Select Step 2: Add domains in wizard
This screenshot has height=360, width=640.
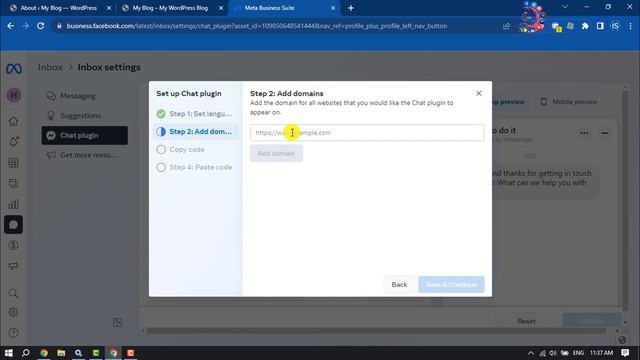coord(195,131)
